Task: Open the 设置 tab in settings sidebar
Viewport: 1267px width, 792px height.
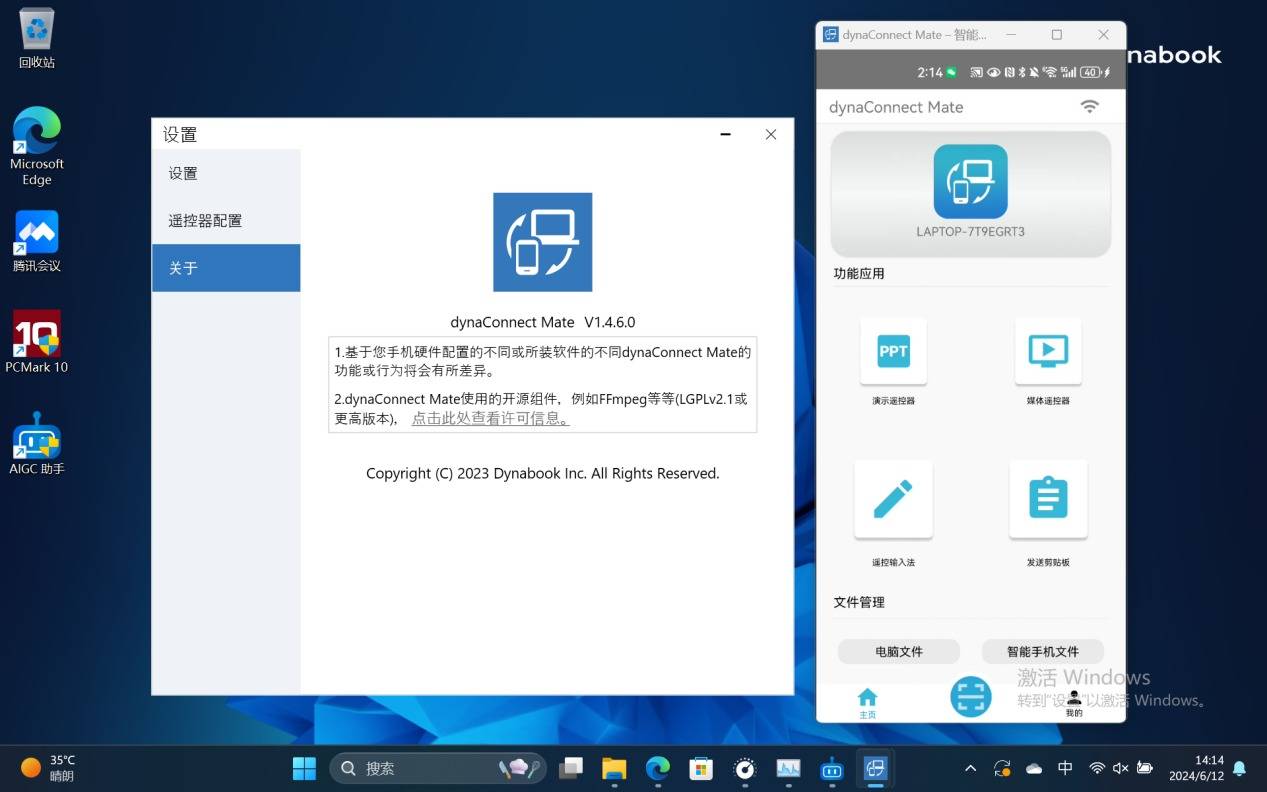Action: [226, 173]
